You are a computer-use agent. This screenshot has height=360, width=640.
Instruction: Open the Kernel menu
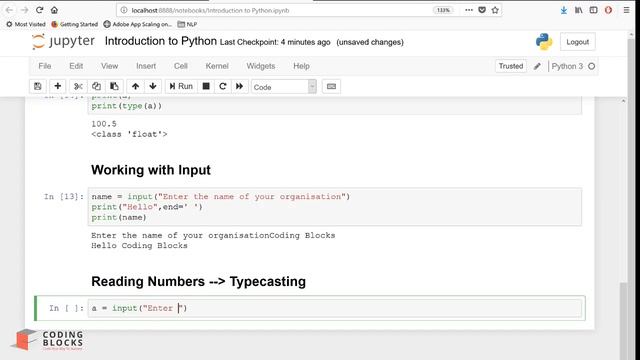[217, 66]
